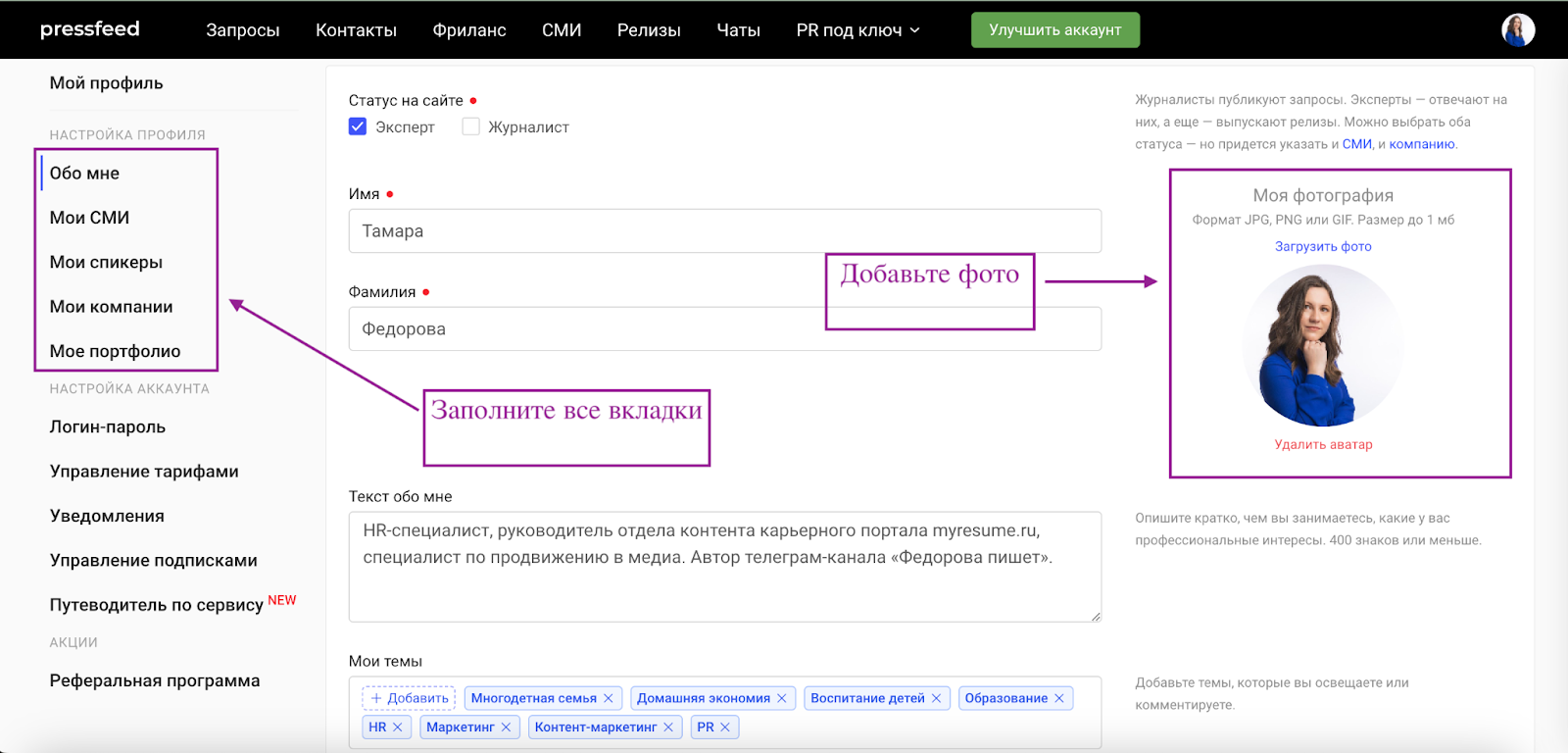This screenshot has width=1568, height=753.
Task: Expand the PR под ключ menu
Action: point(857,30)
